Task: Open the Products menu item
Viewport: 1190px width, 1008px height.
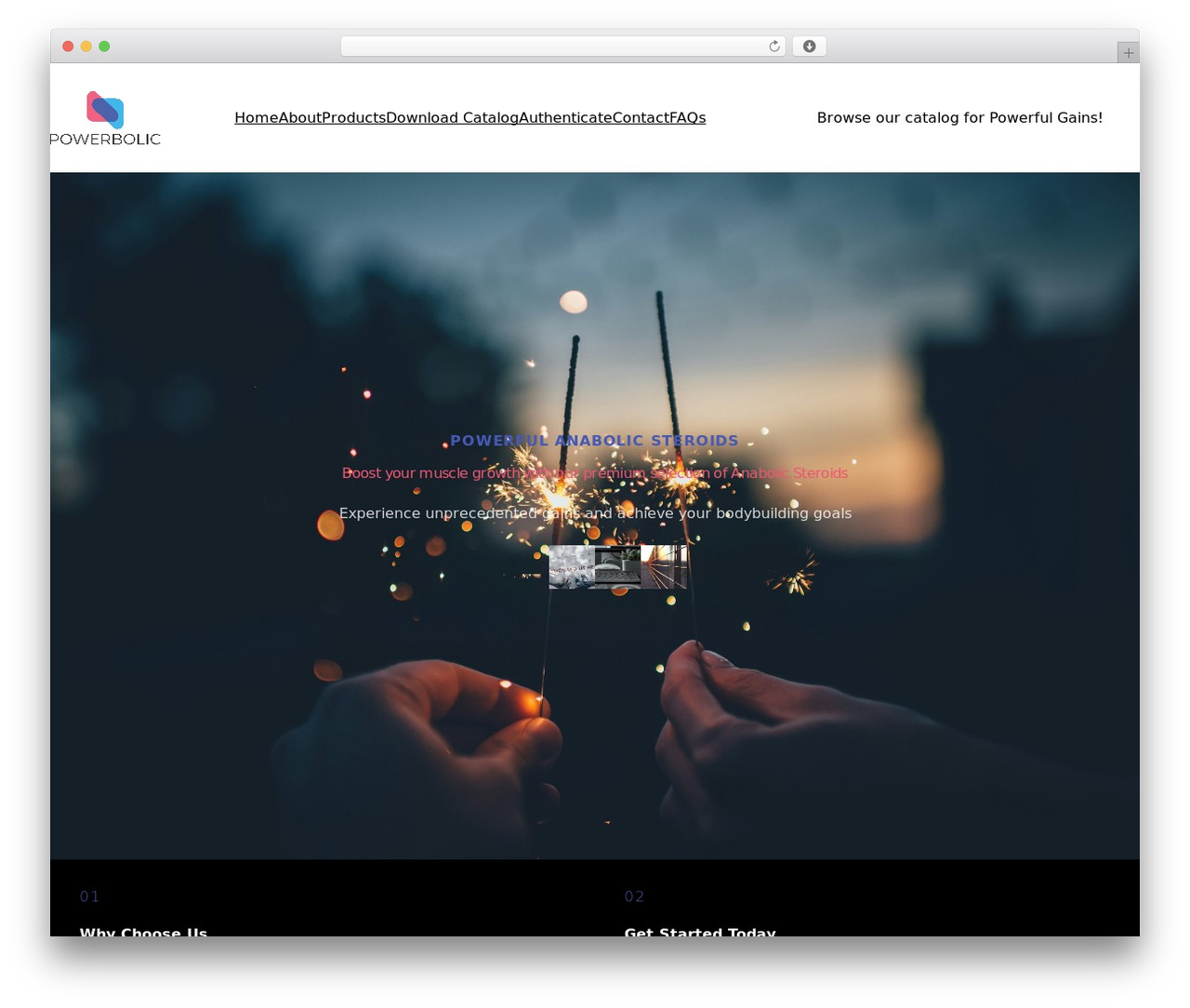Action: [x=353, y=118]
